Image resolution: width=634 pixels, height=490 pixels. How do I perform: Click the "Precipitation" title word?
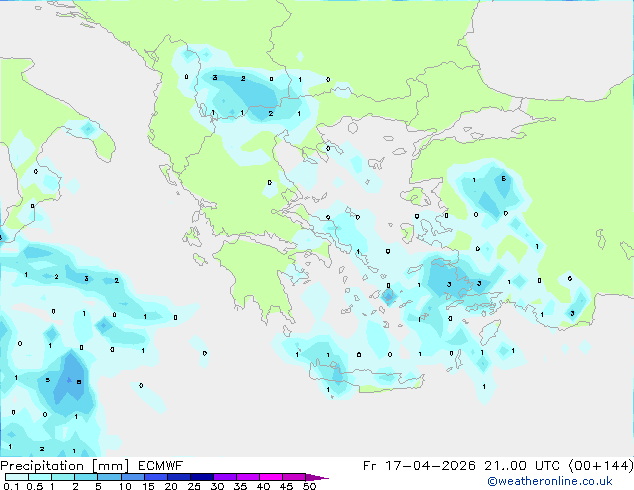click(x=42, y=466)
